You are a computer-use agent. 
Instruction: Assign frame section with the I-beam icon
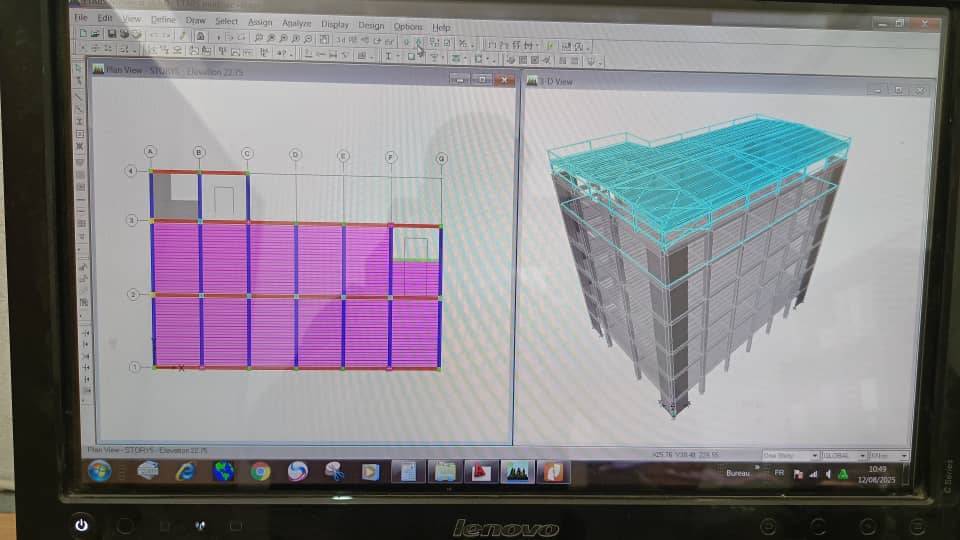388,56
